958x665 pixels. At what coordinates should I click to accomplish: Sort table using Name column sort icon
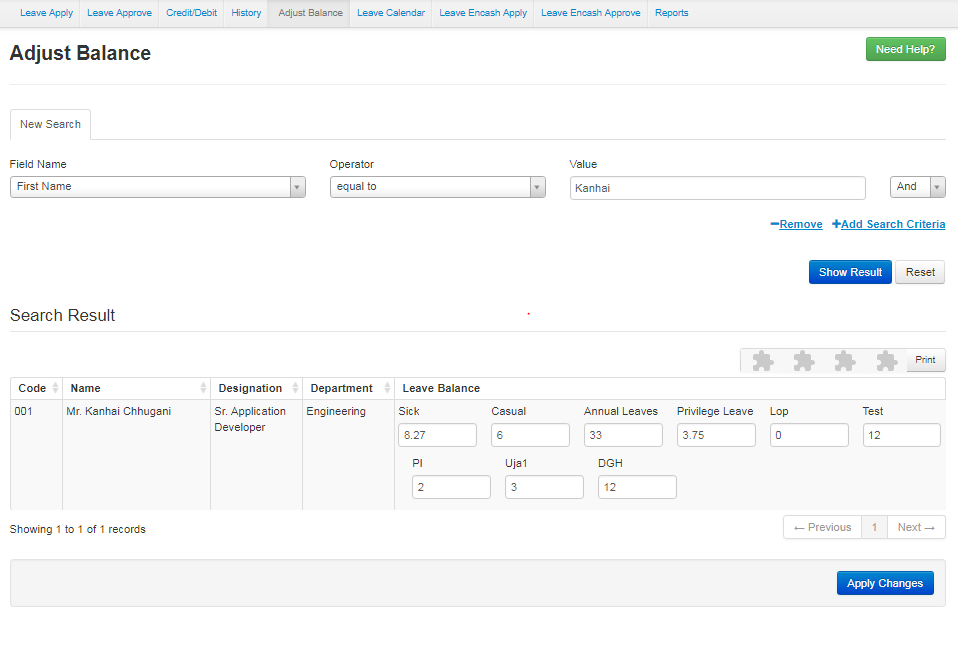click(x=203, y=388)
